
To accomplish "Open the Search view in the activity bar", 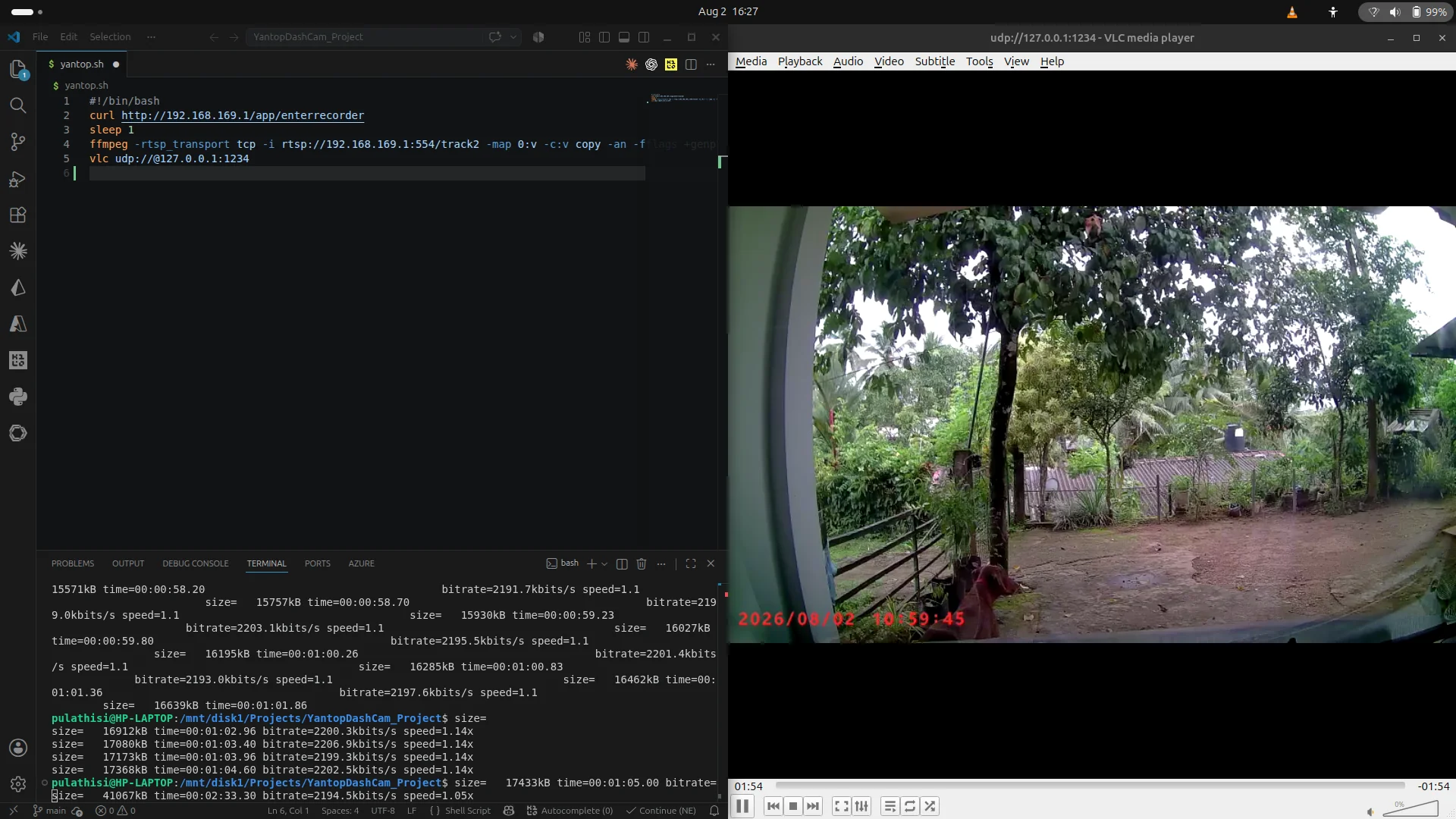I will pyautogui.click(x=18, y=105).
